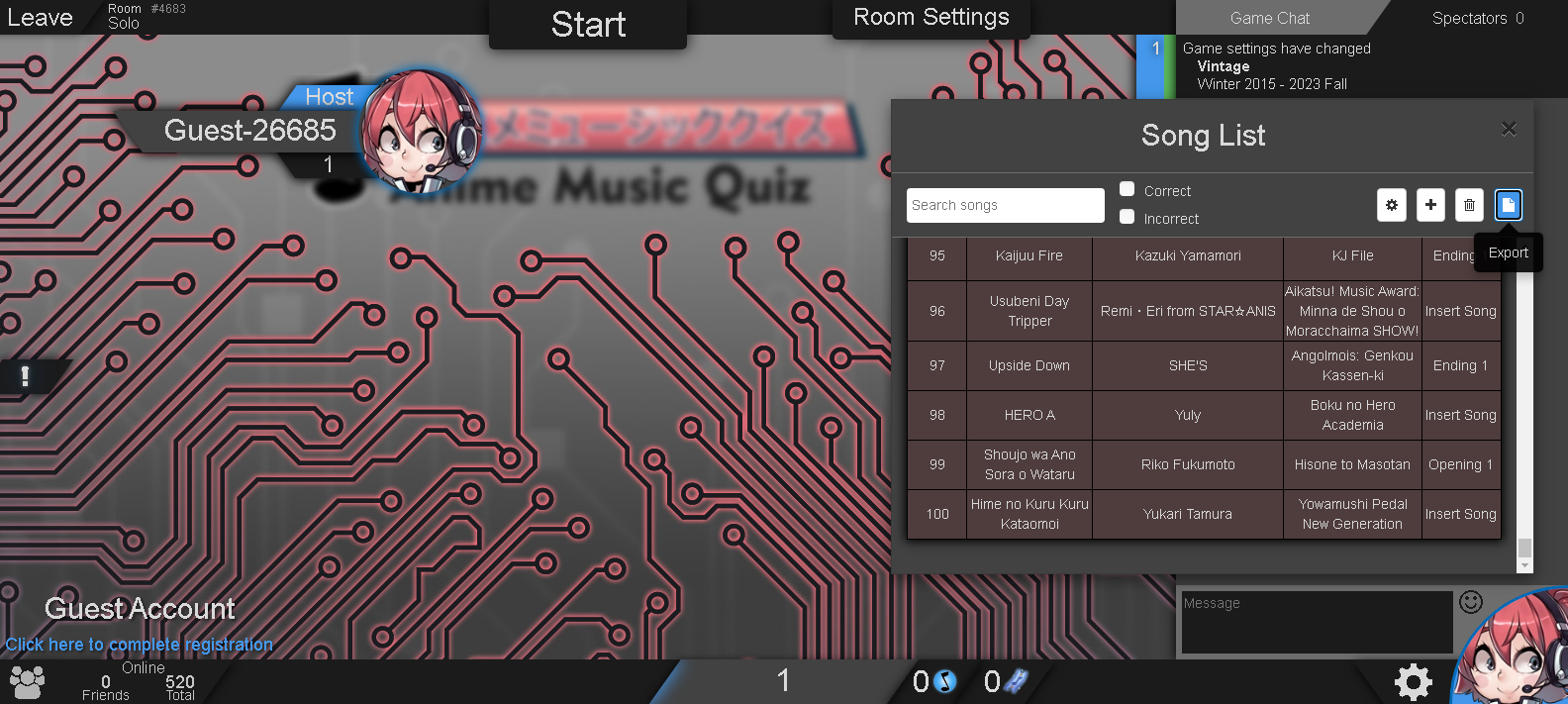Select song row Kaijuu Fire
Image resolution: width=1568 pixels, height=704 pixels.
click(x=1029, y=255)
